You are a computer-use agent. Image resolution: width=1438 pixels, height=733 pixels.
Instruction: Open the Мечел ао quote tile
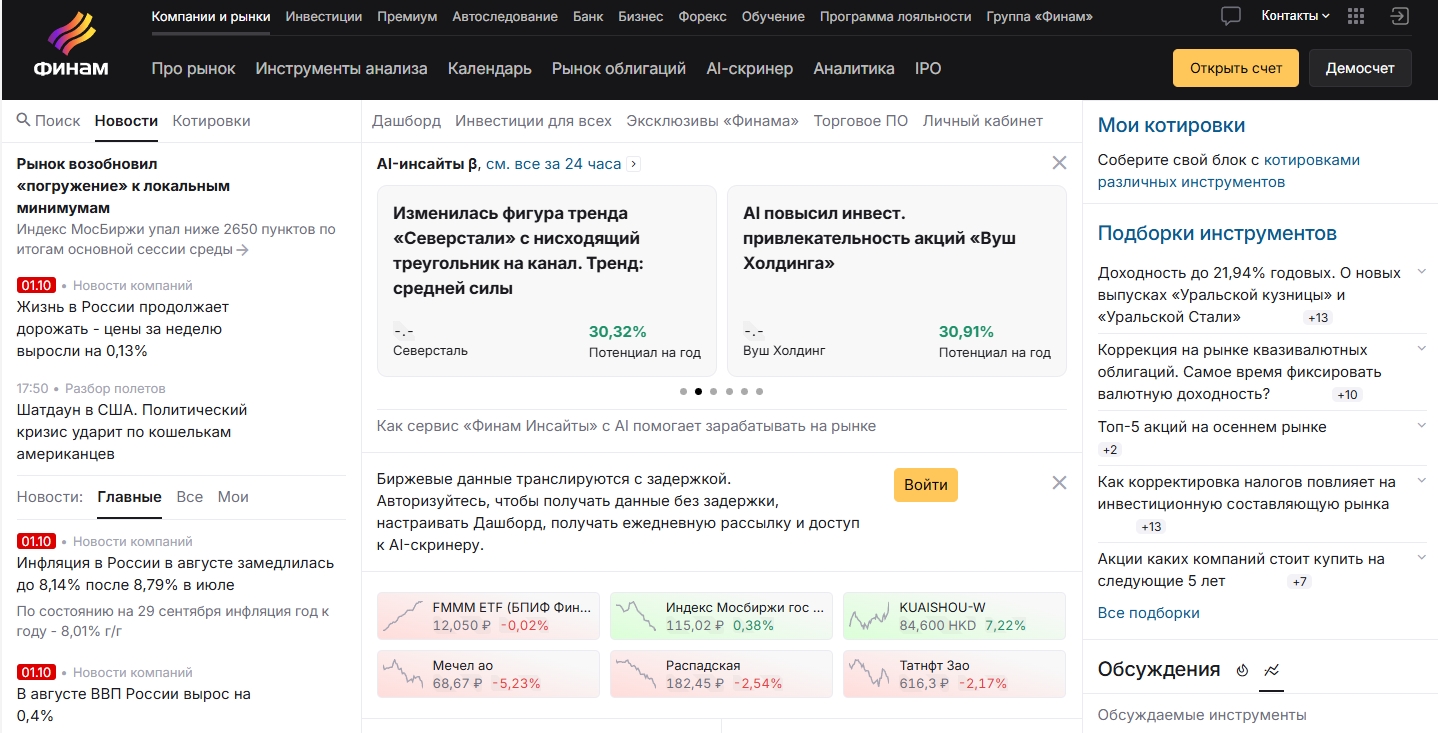[x=488, y=674]
